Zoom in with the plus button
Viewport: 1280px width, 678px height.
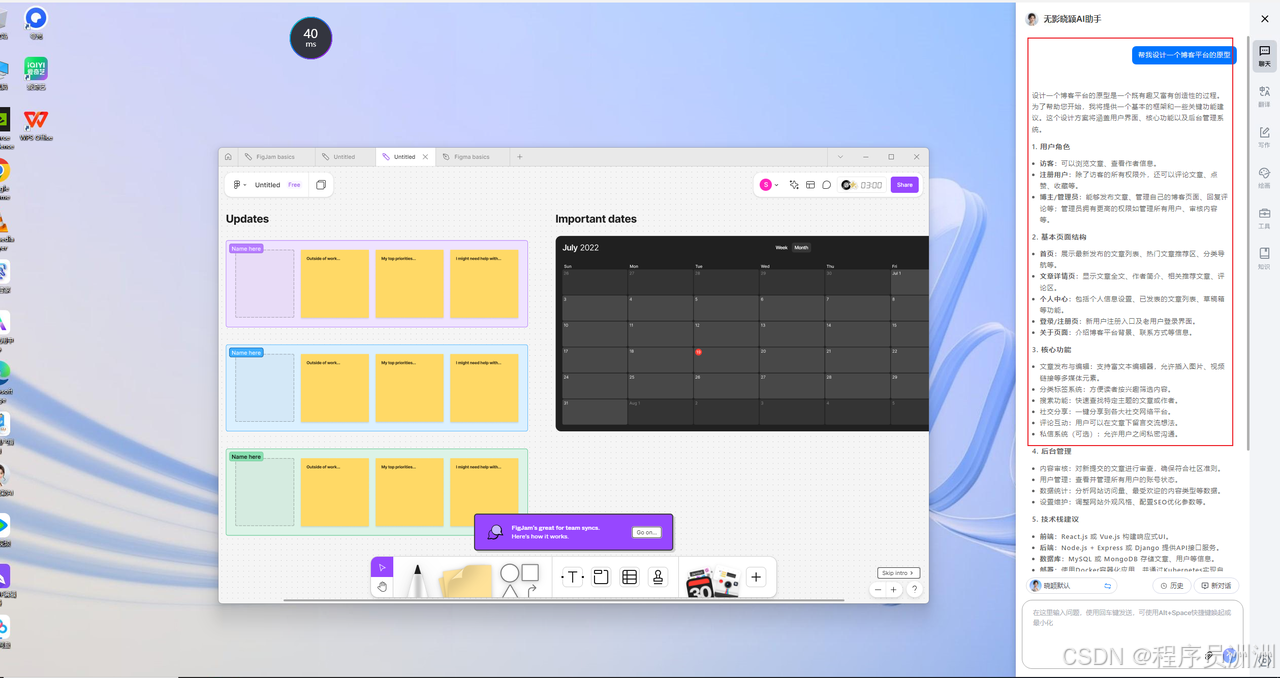[894, 590]
